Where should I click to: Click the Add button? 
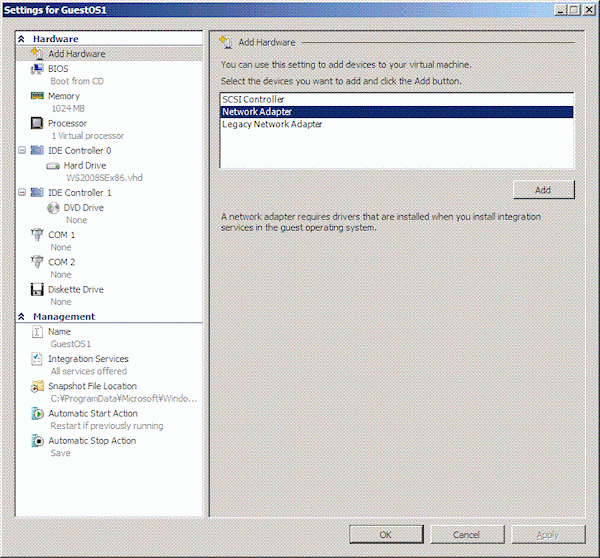click(x=543, y=190)
